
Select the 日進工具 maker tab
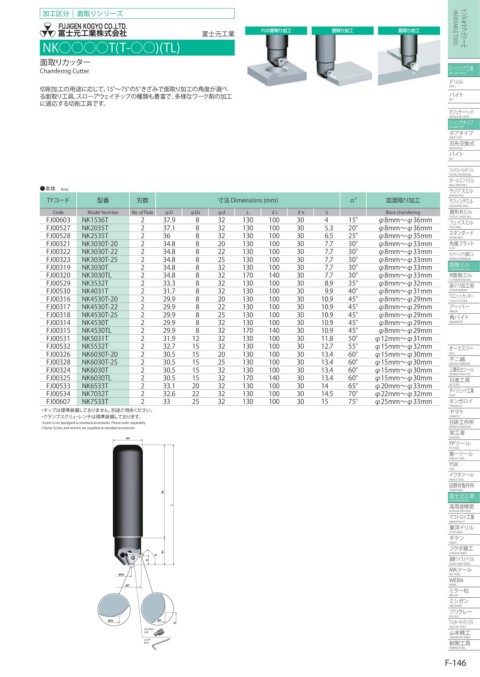pos(463,381)
